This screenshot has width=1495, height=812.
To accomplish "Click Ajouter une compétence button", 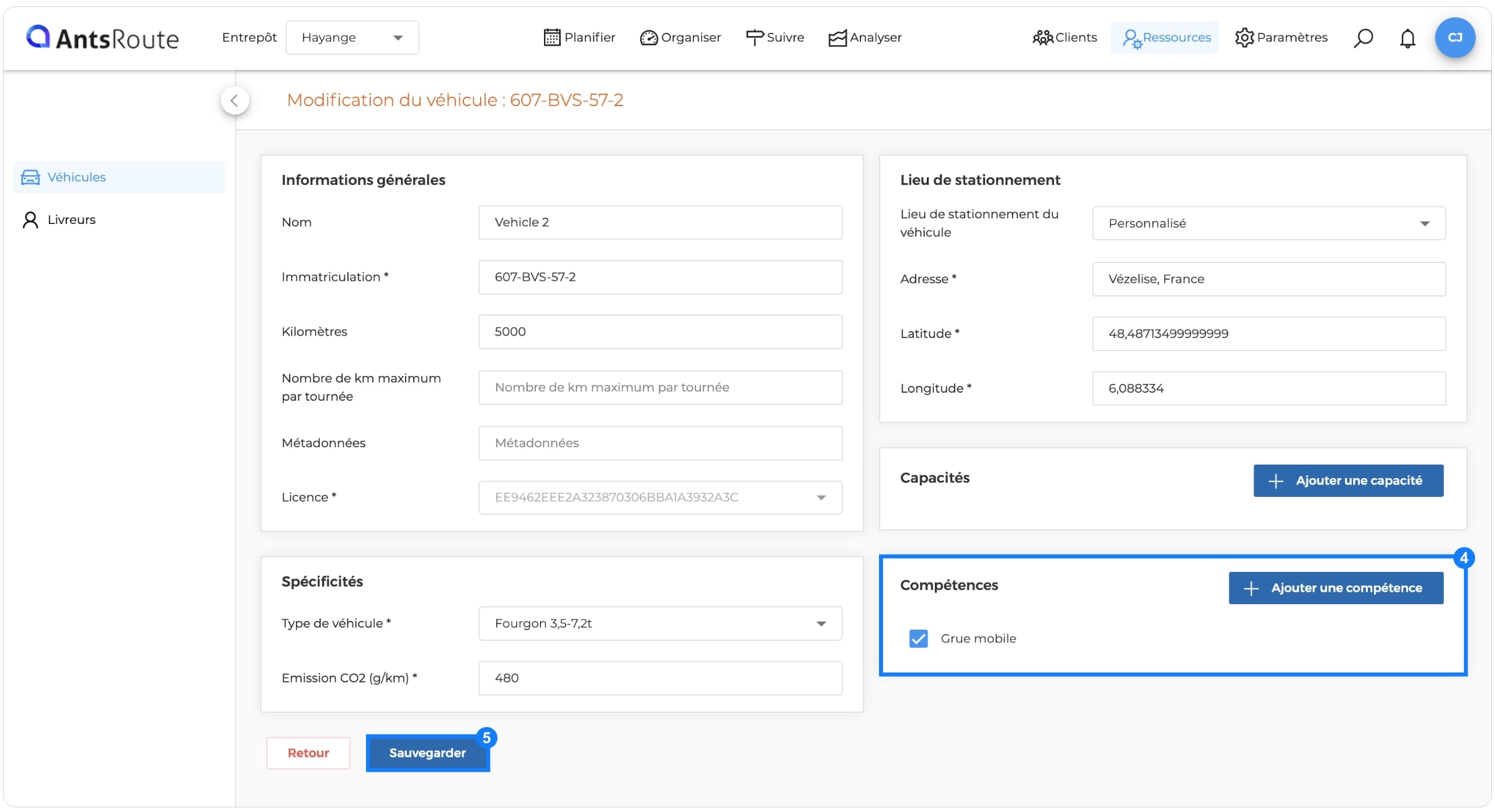I will tap(1336, 588).
